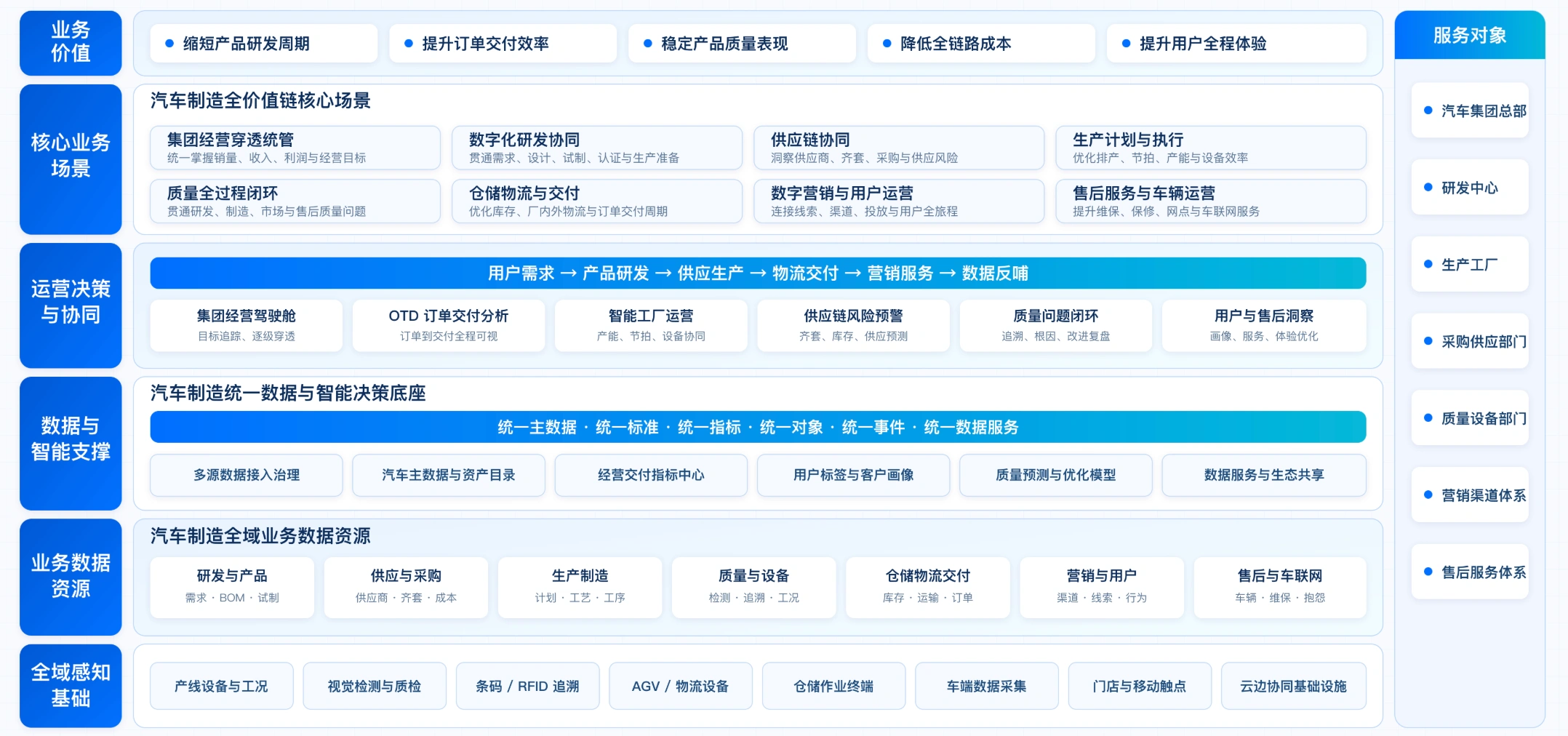Open 生产工厂 in 服务对象 list

pyautogui.click(x=1470, y=265)
